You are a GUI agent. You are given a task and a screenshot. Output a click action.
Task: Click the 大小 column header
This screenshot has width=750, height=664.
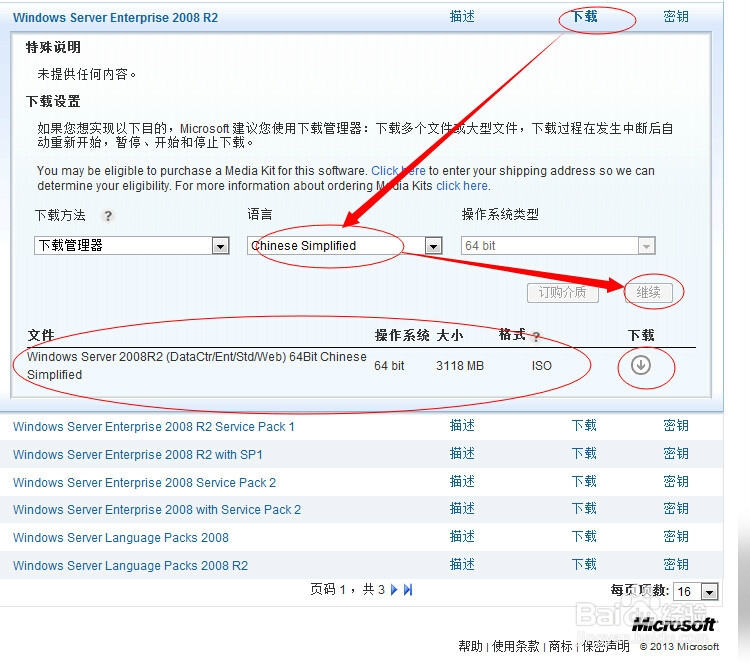[450, 335]
